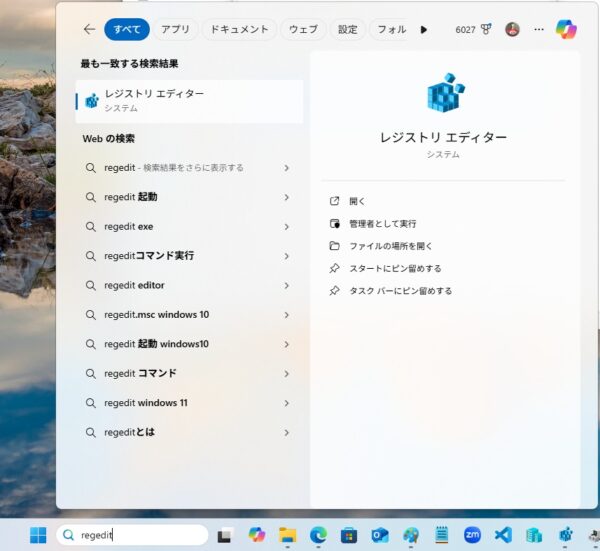The width and height of the screenshot is (600, 551).
Task: Select web suggestion regeditコマンド実行
Action: coord(188,256)
